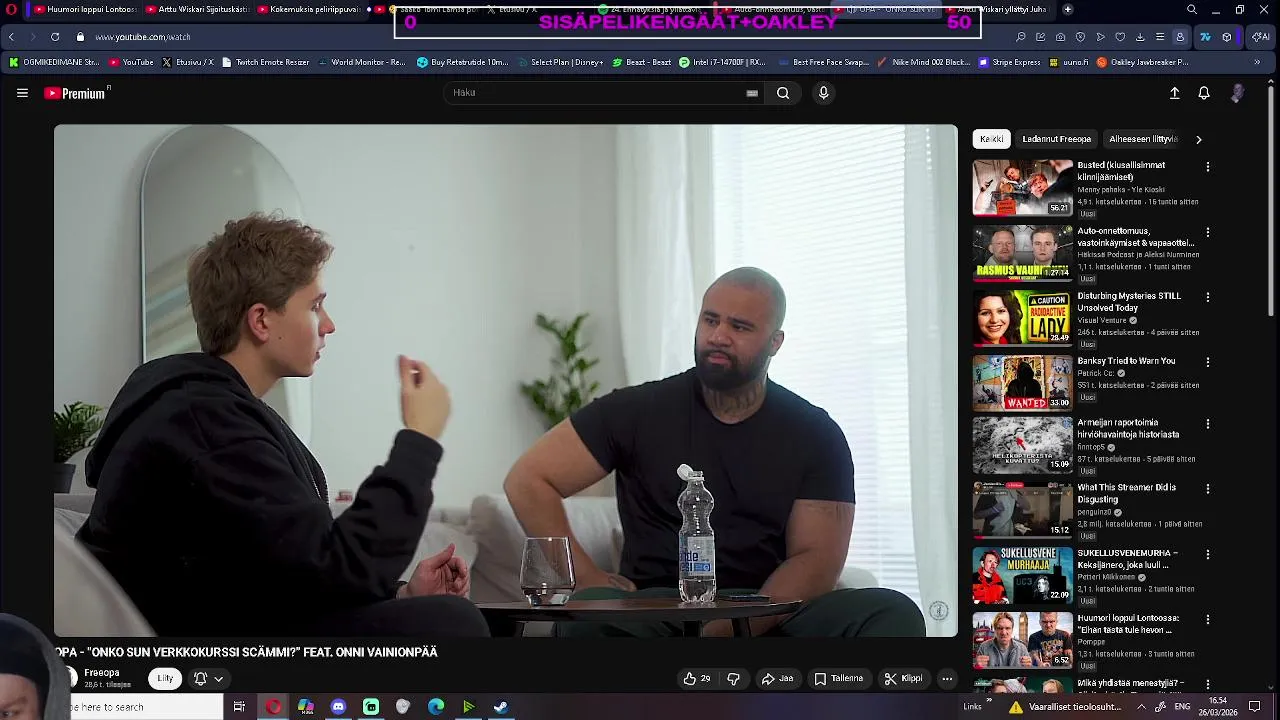Open options for Disturbing Mysteries video
This screenshot has height=720, width=1280.
coord(1208,297)
